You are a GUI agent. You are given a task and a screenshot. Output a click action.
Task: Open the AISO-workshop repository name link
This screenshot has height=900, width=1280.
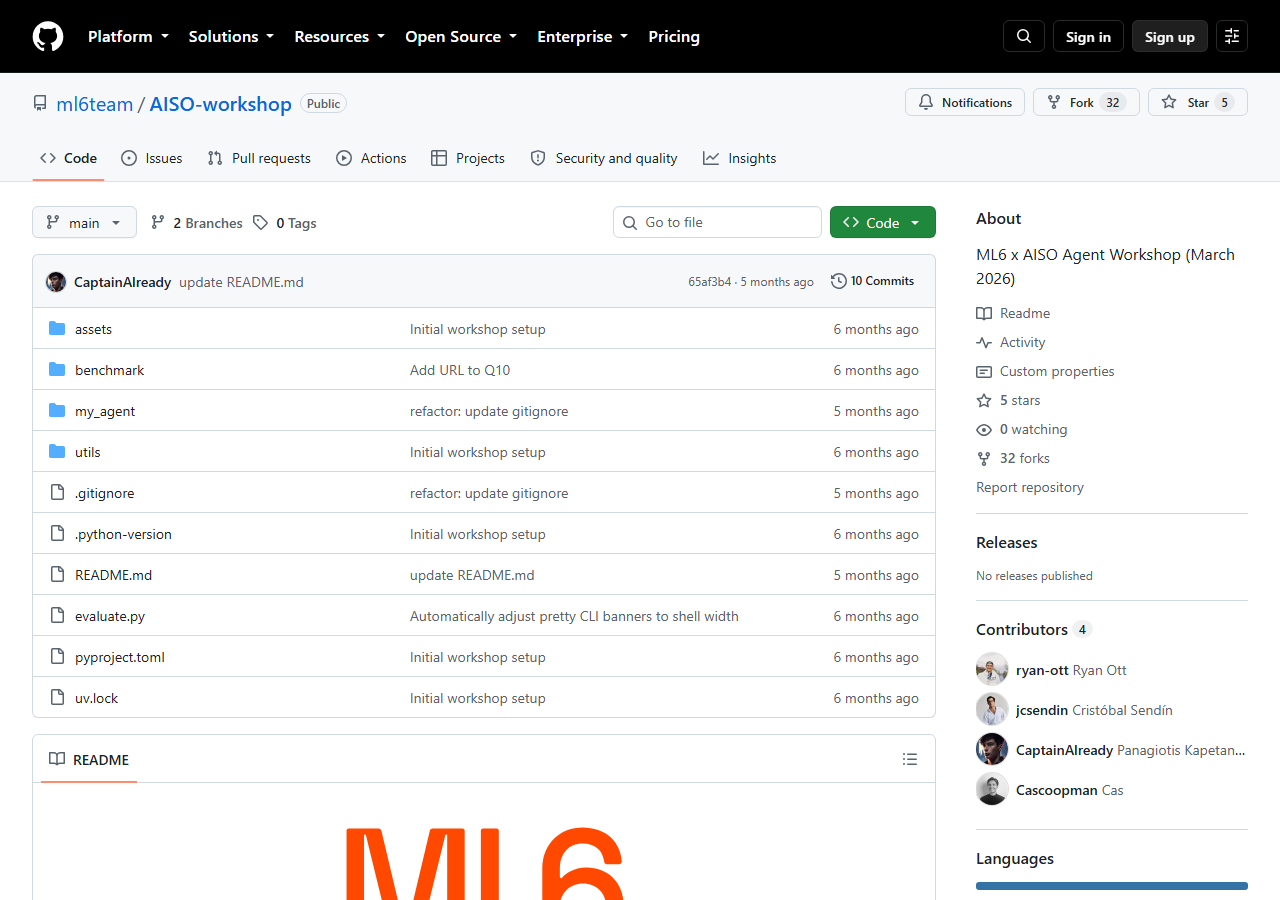click(x=220, y=104)
